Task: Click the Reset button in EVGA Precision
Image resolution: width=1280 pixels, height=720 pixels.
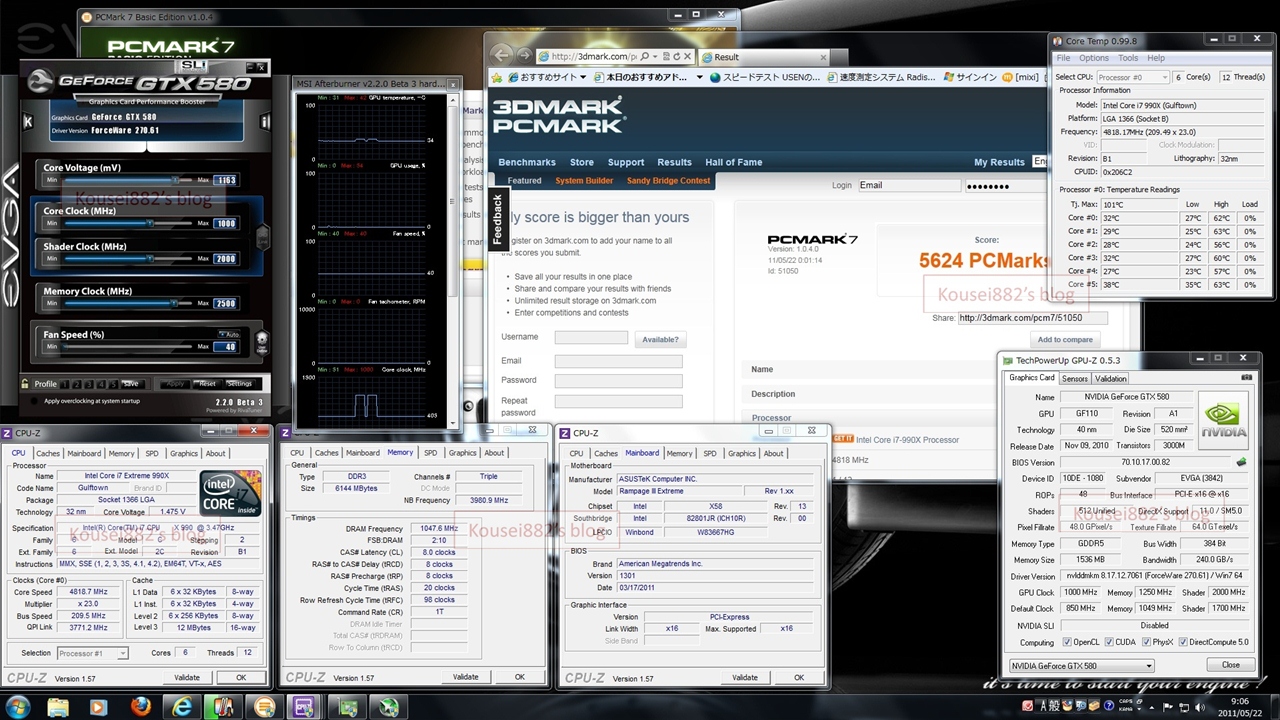Action: (x=207, y=384)
